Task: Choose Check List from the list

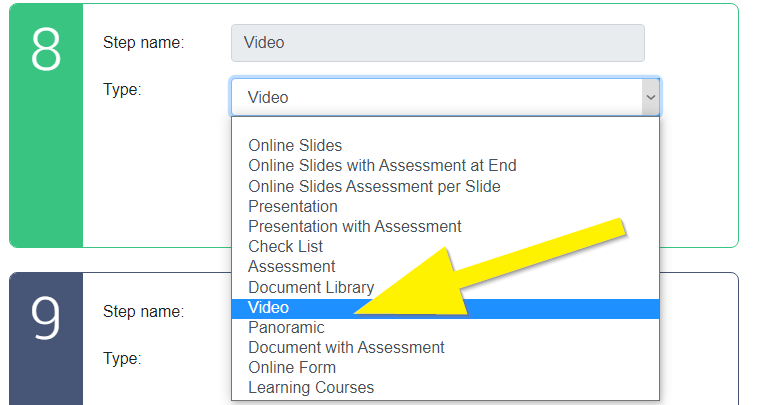Action: 285,246
